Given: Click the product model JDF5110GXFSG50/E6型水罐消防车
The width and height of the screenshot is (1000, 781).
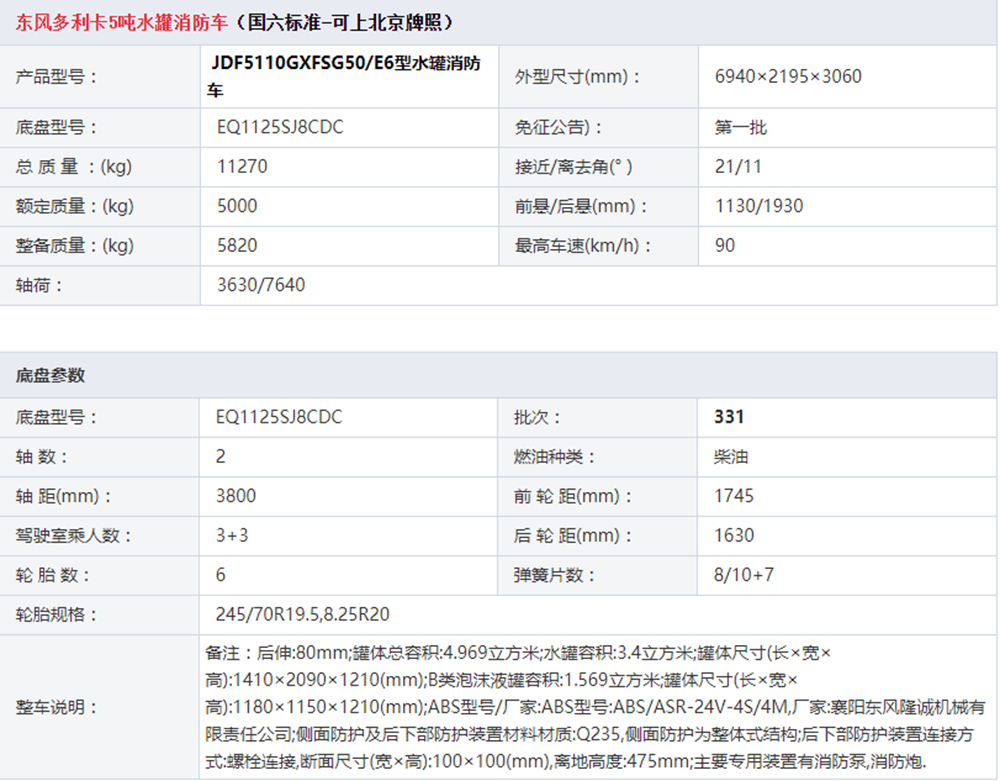Looking at the screenshot, I should point(343,77).
